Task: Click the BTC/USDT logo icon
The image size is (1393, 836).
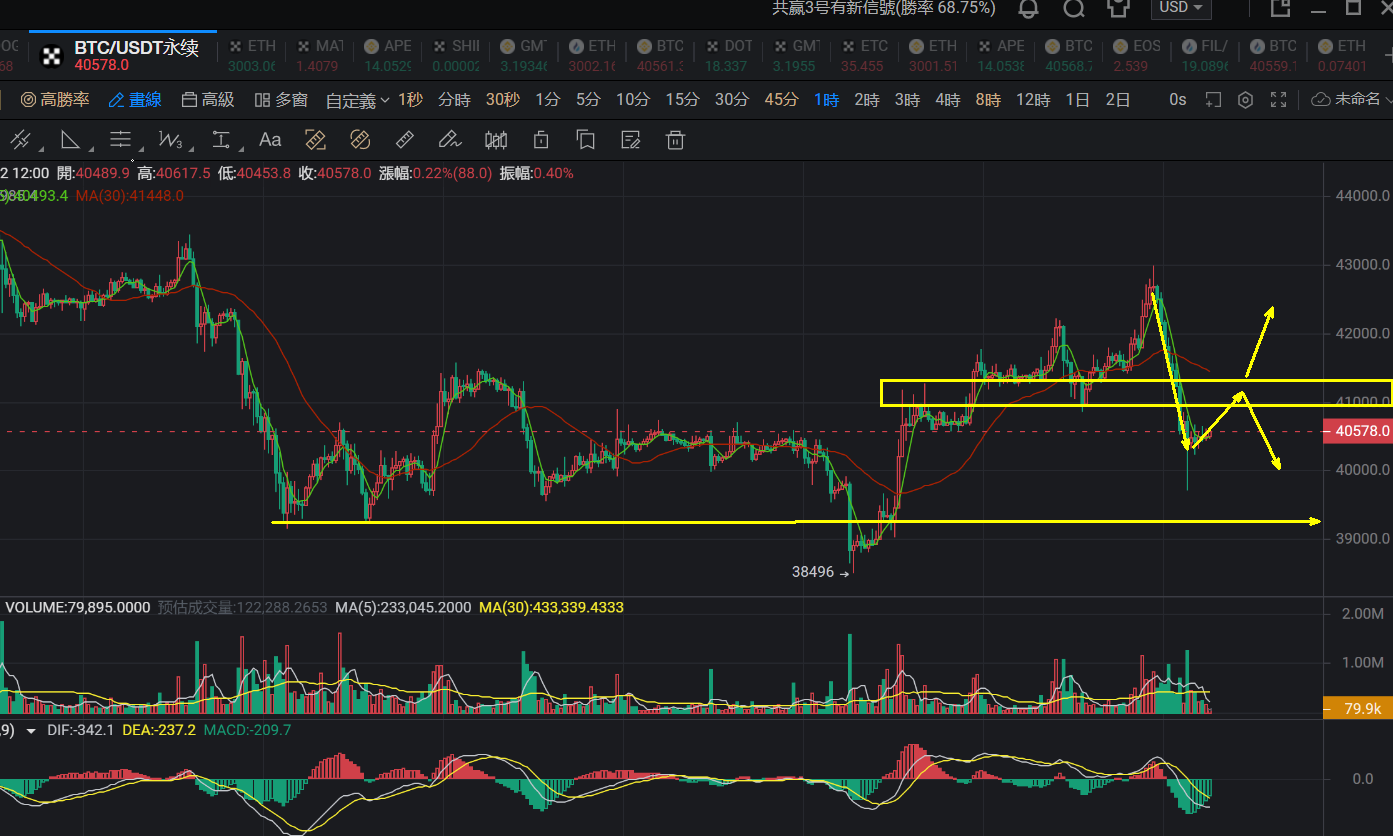Action: pos(50,56)
